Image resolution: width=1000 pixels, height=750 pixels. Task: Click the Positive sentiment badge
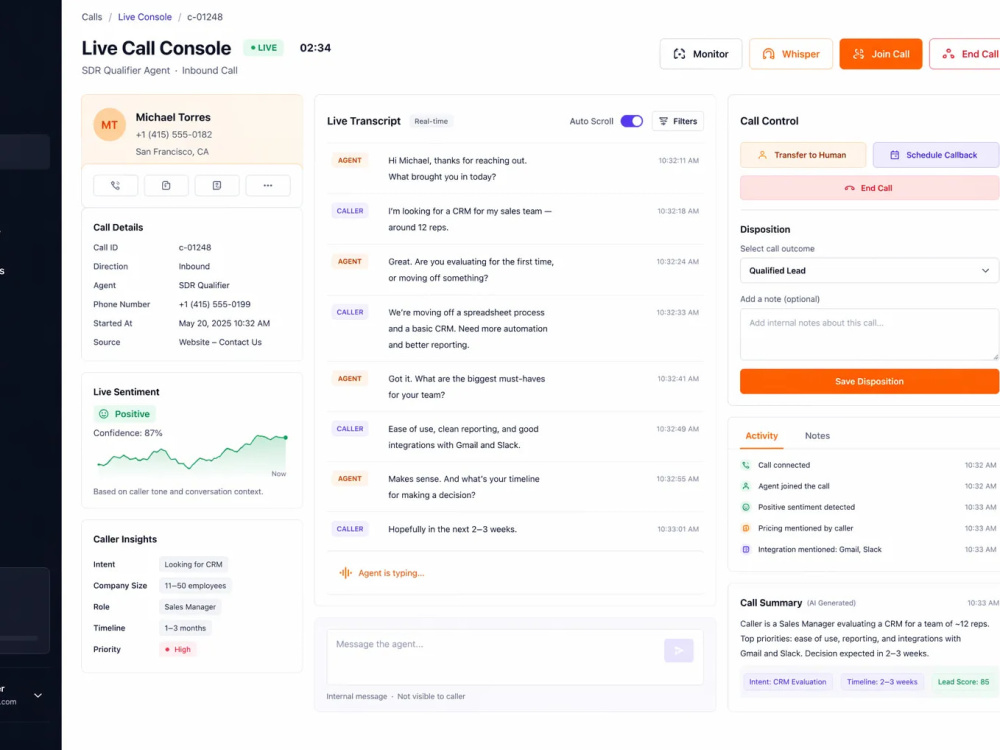(124, 414)
